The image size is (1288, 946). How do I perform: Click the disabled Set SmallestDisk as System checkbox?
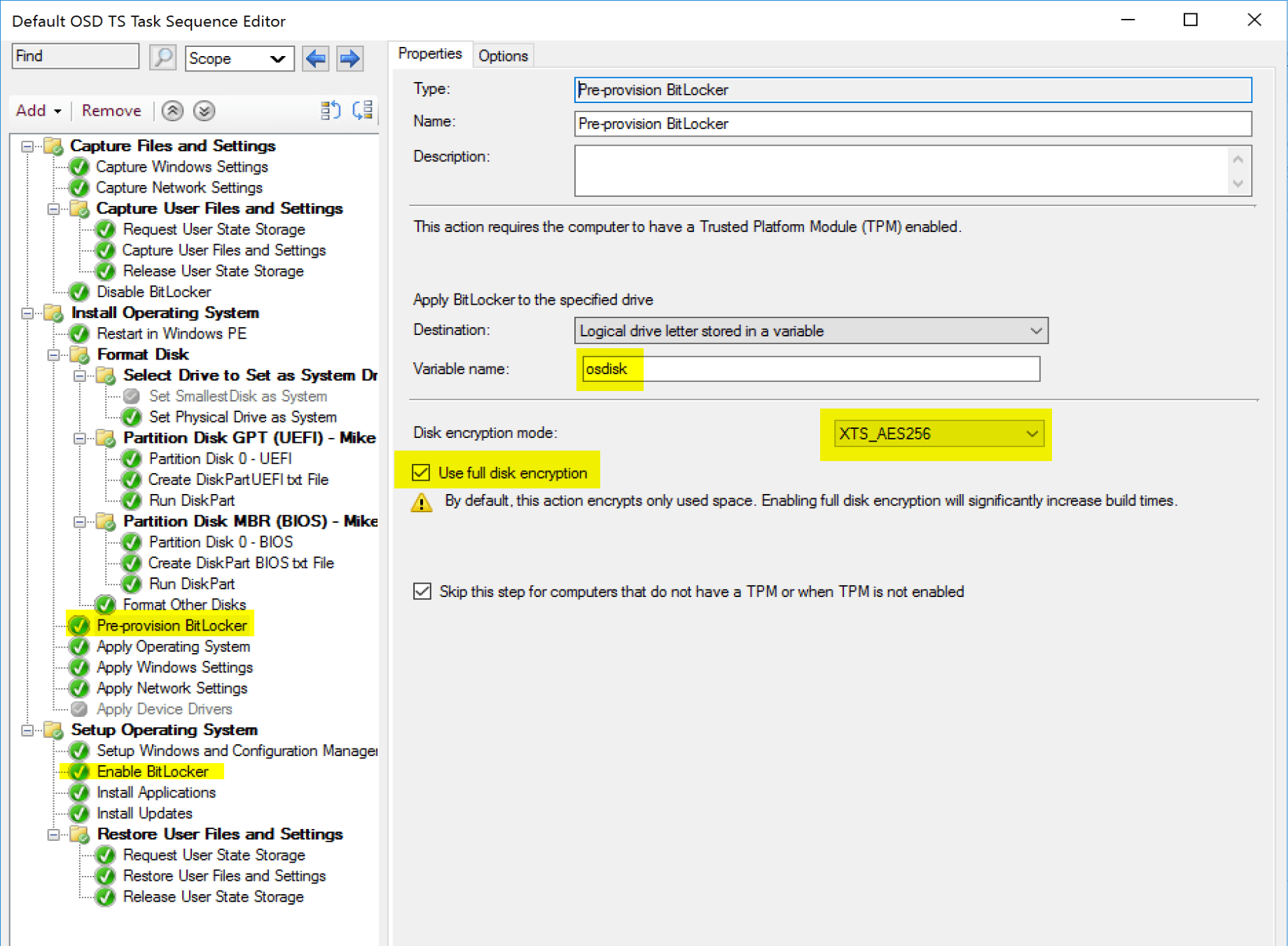[132, 396]
